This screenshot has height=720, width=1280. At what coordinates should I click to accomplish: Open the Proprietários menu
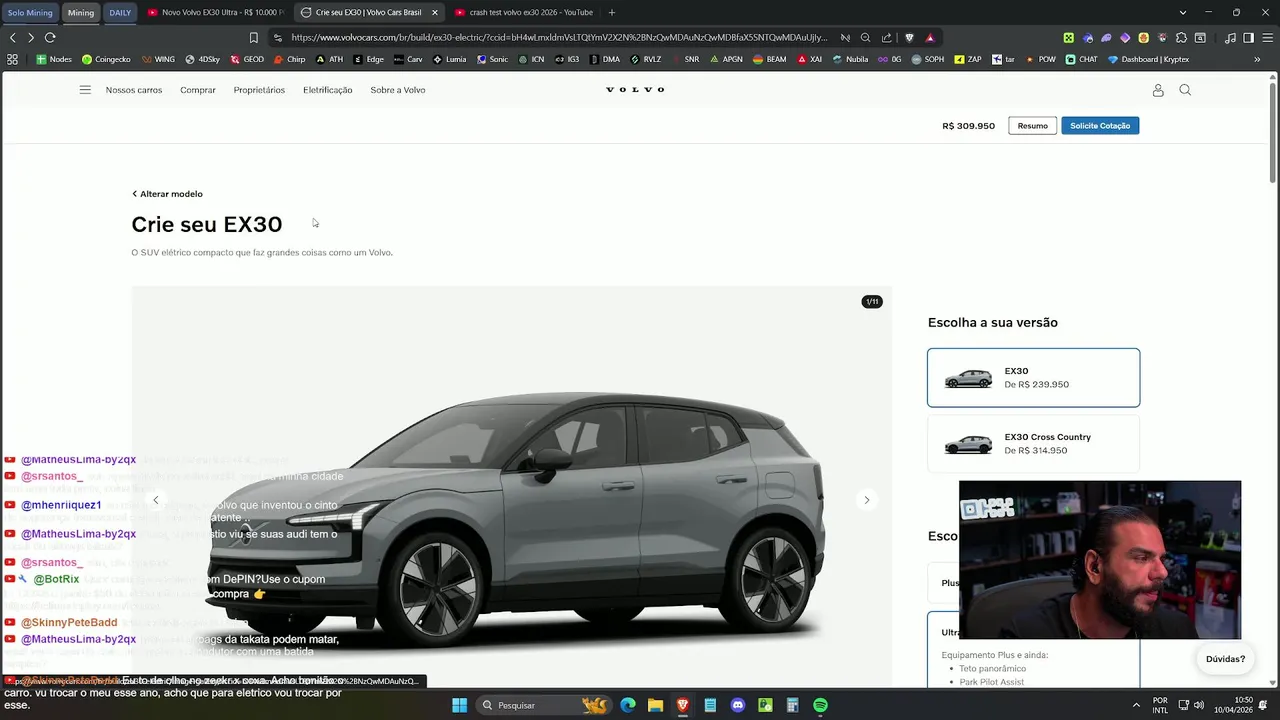(259, 90)
